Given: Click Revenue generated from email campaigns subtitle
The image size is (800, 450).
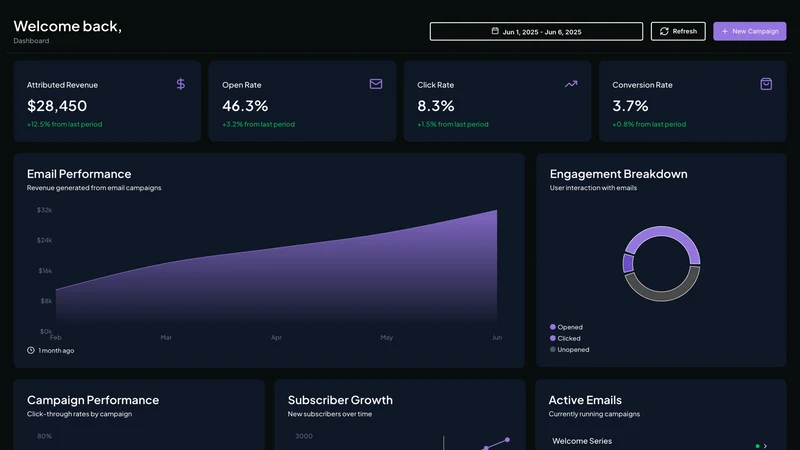Looking at the screenshot, I should [x=94, y=188].
